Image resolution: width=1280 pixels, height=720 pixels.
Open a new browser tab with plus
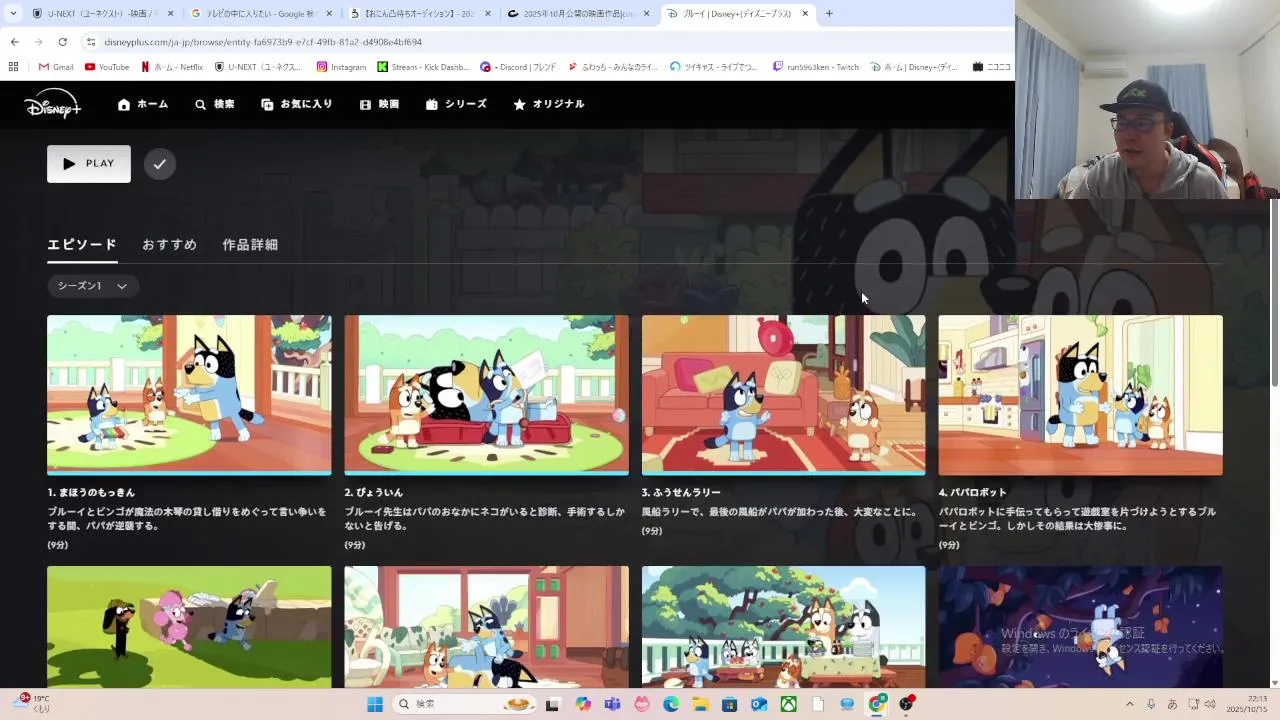pos(829,14)
